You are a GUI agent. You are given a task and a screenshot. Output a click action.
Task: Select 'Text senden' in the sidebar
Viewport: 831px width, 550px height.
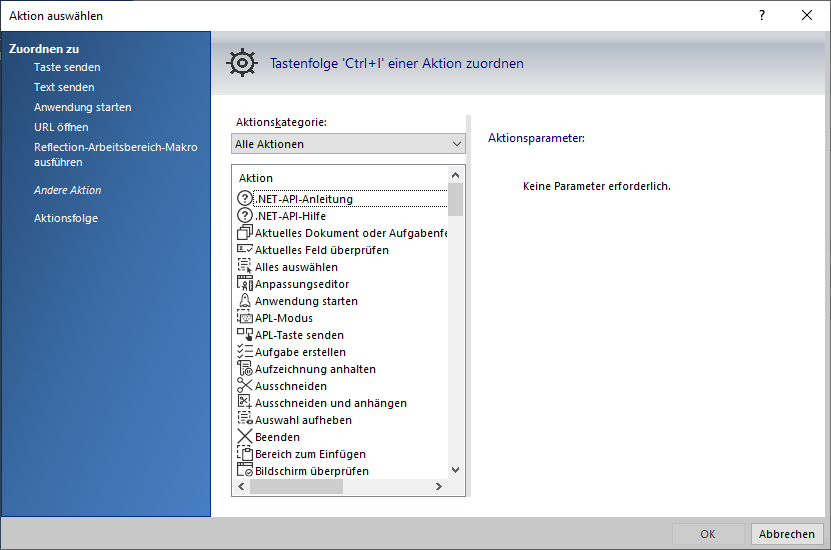(64, 87)
